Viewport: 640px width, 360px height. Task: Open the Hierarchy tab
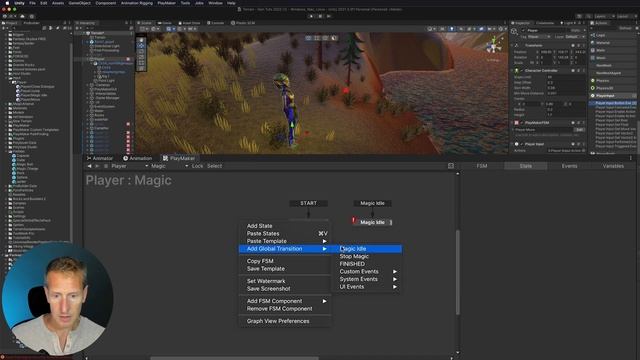(x=86, y=23)
